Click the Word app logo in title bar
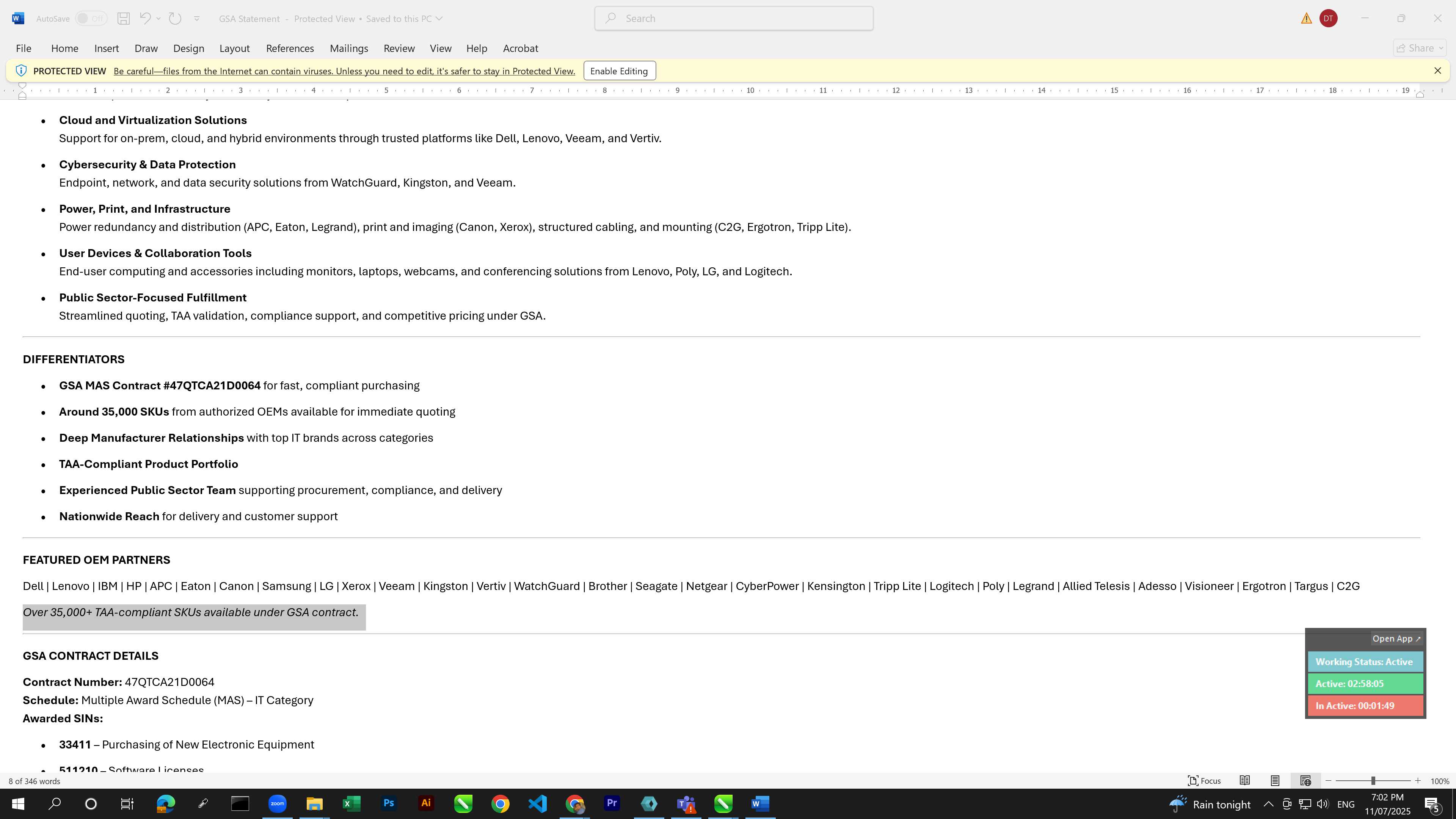1456x819 pixels. [x=17, y=18]
